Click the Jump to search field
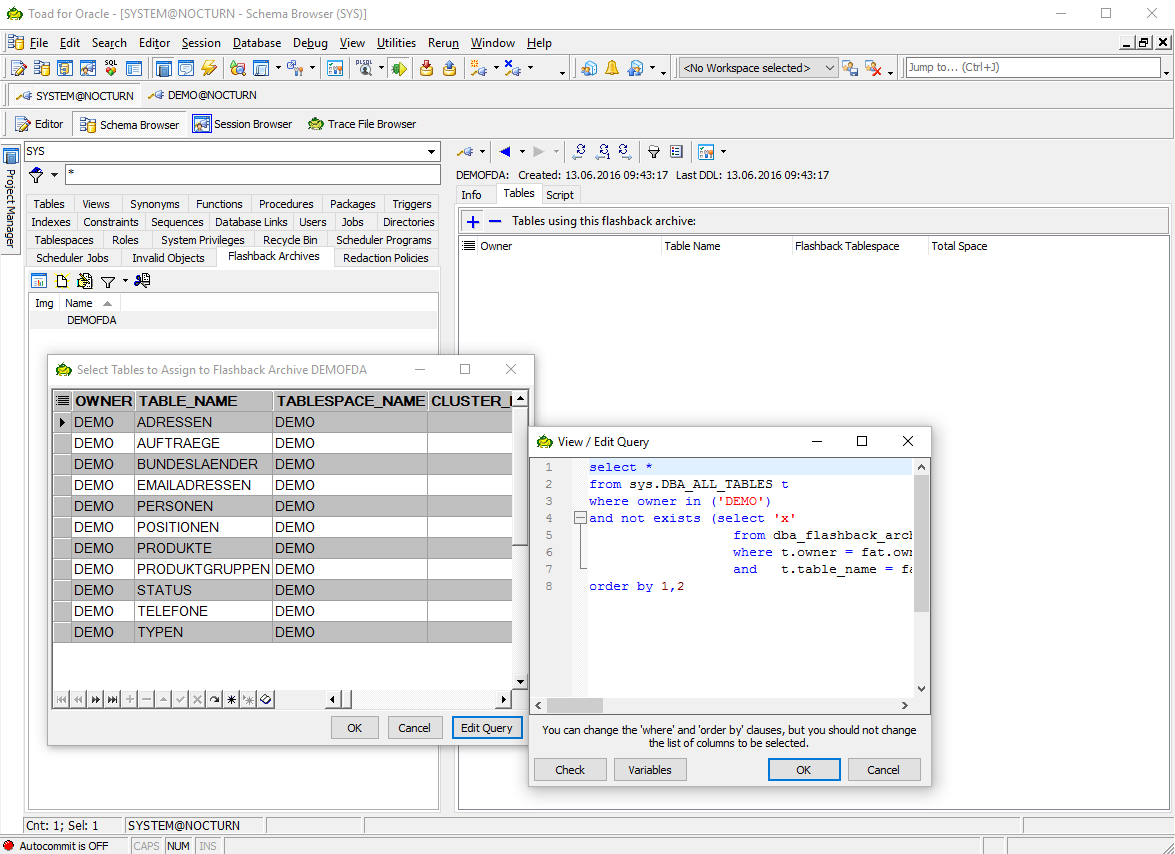Viewport: 1175px width, 854px height. point(1033,67)
